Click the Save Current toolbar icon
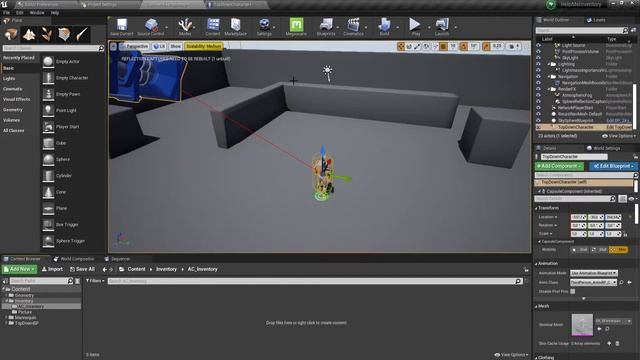 tap(122, 25)
